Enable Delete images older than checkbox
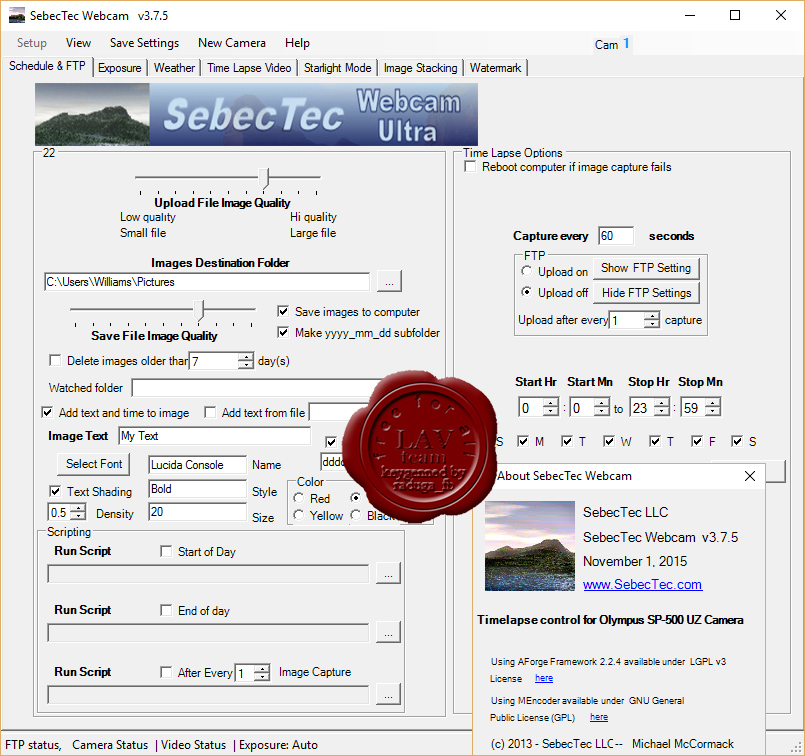805x756 pixels. click(x=55, y=360)
